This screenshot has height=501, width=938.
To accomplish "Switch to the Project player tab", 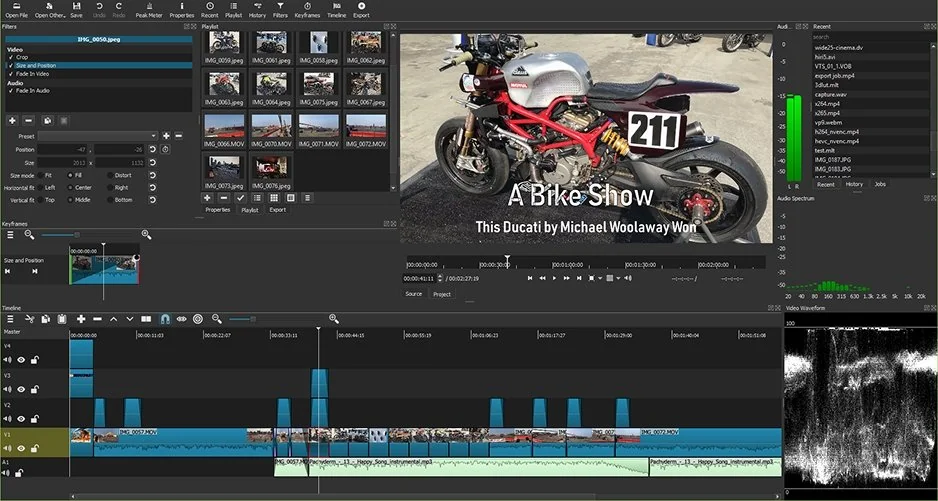I will point(442,294).
